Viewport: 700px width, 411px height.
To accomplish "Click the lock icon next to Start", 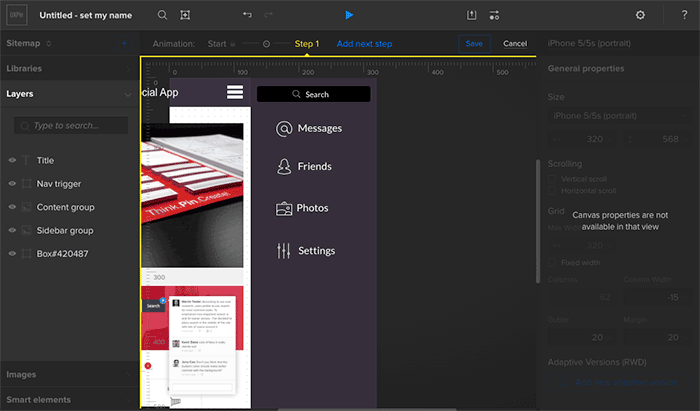I will [x=233, y=44].
